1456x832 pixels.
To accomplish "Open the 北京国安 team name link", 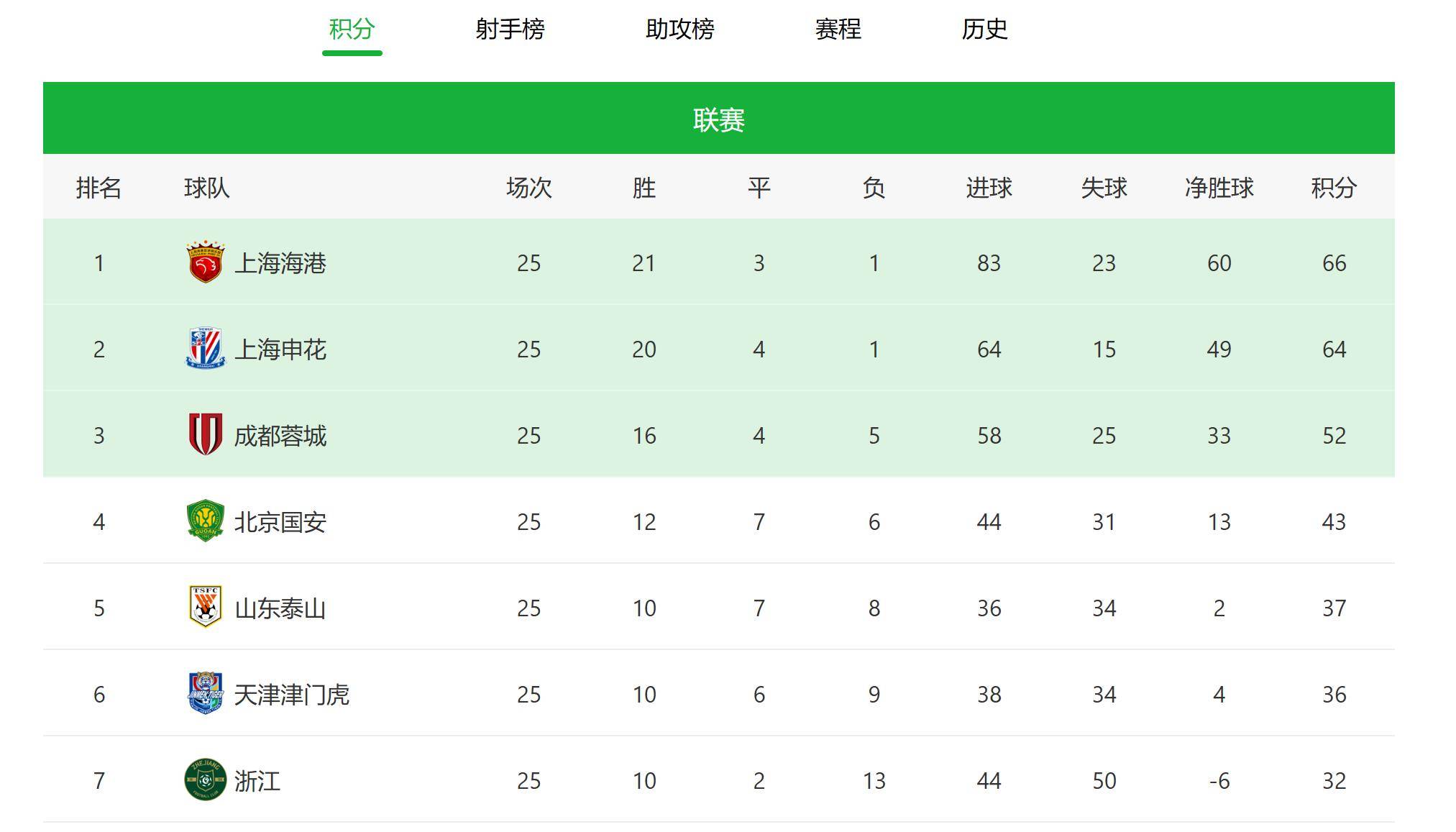I will [280, 522].
